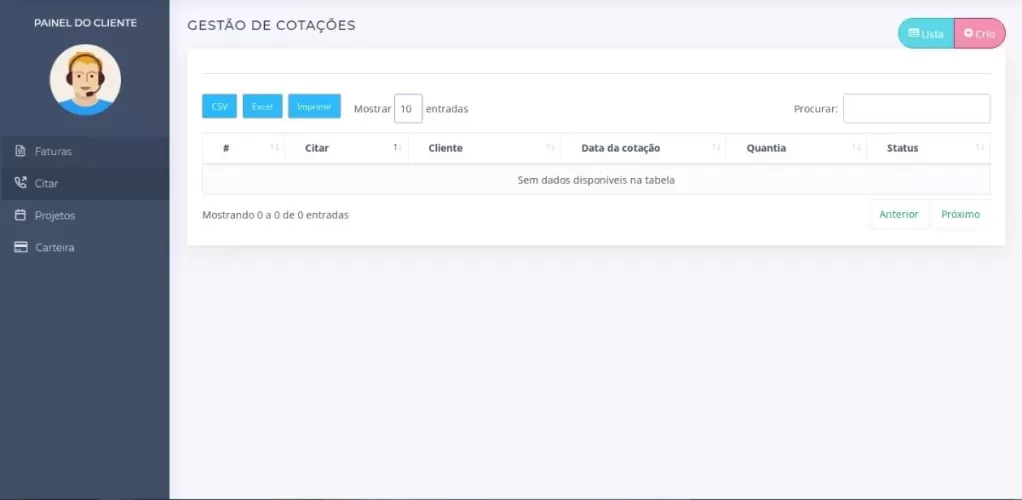Screen dimensions: 1022x500
Task: Switch to Lista view button
Action: [x=926, y=33]
